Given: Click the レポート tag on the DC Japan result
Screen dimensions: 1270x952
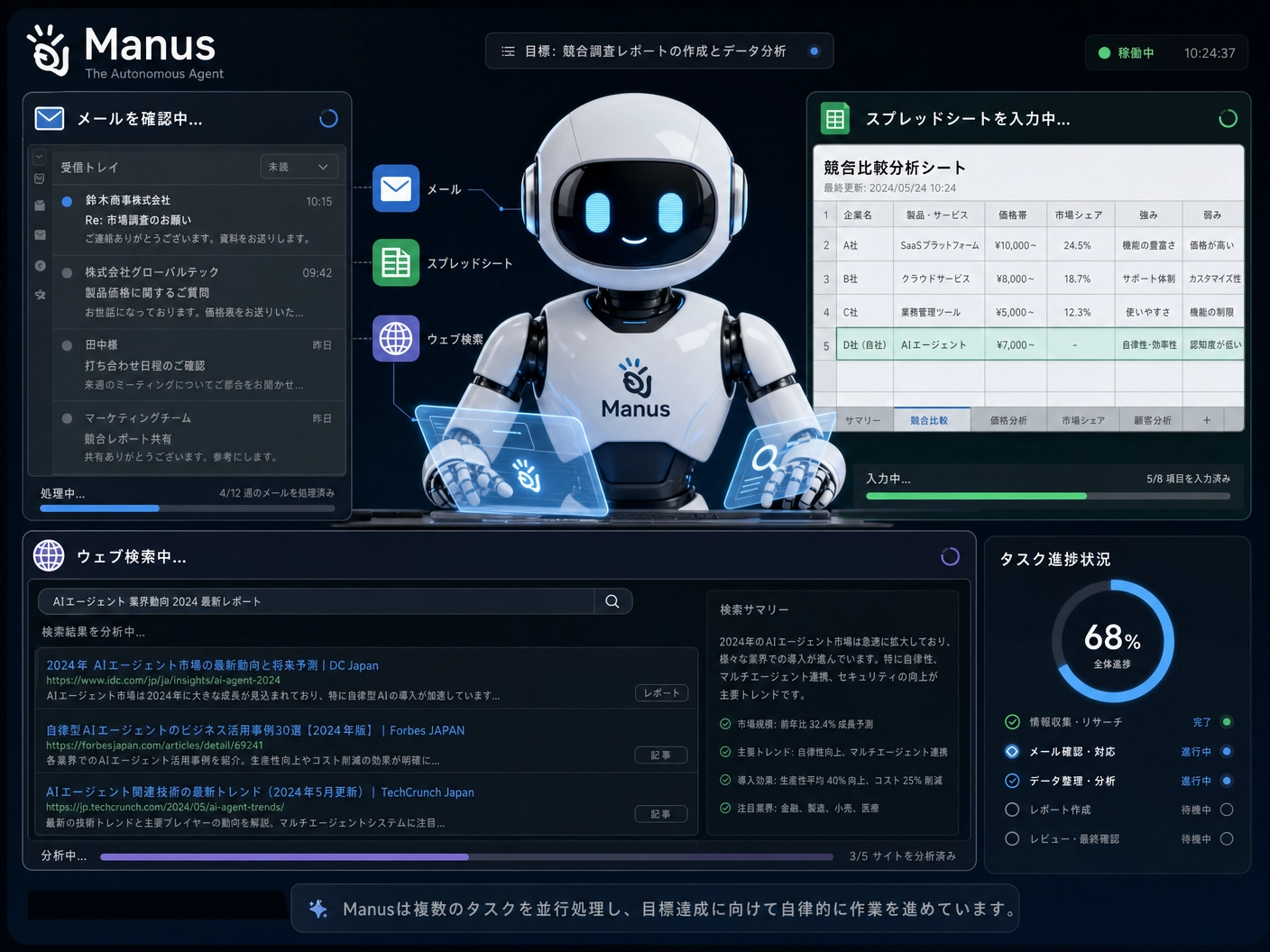Looking at the screenshot, I should click(x=662, y=692).
